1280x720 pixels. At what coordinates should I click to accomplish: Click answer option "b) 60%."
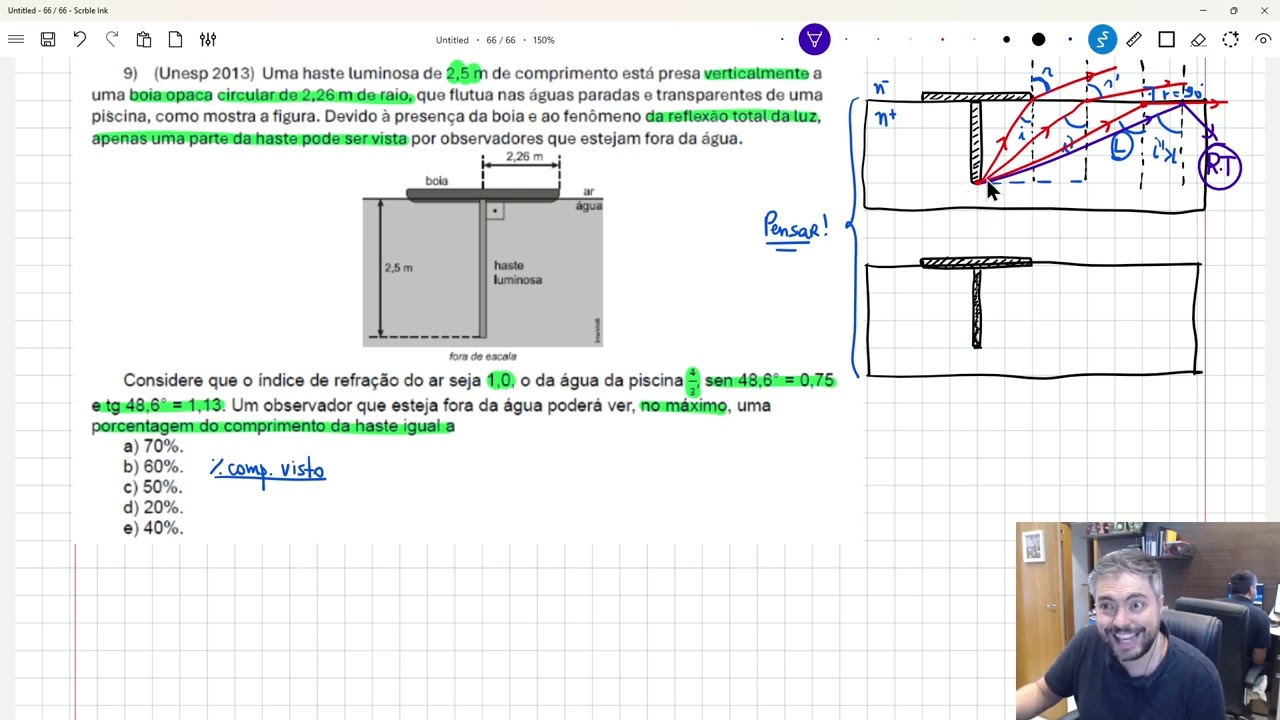coord(153,467)
